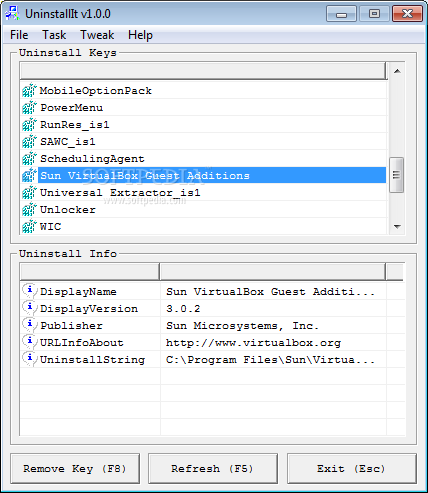Select the PowerMenu entry

tap(71, 108)
